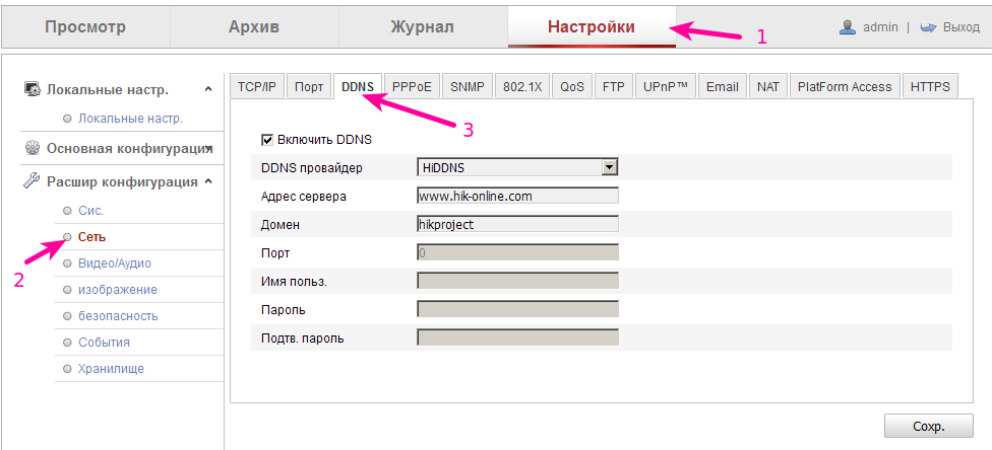Click the Выход logout link
This screenshot has width=992, height=450.
[961, 27]
